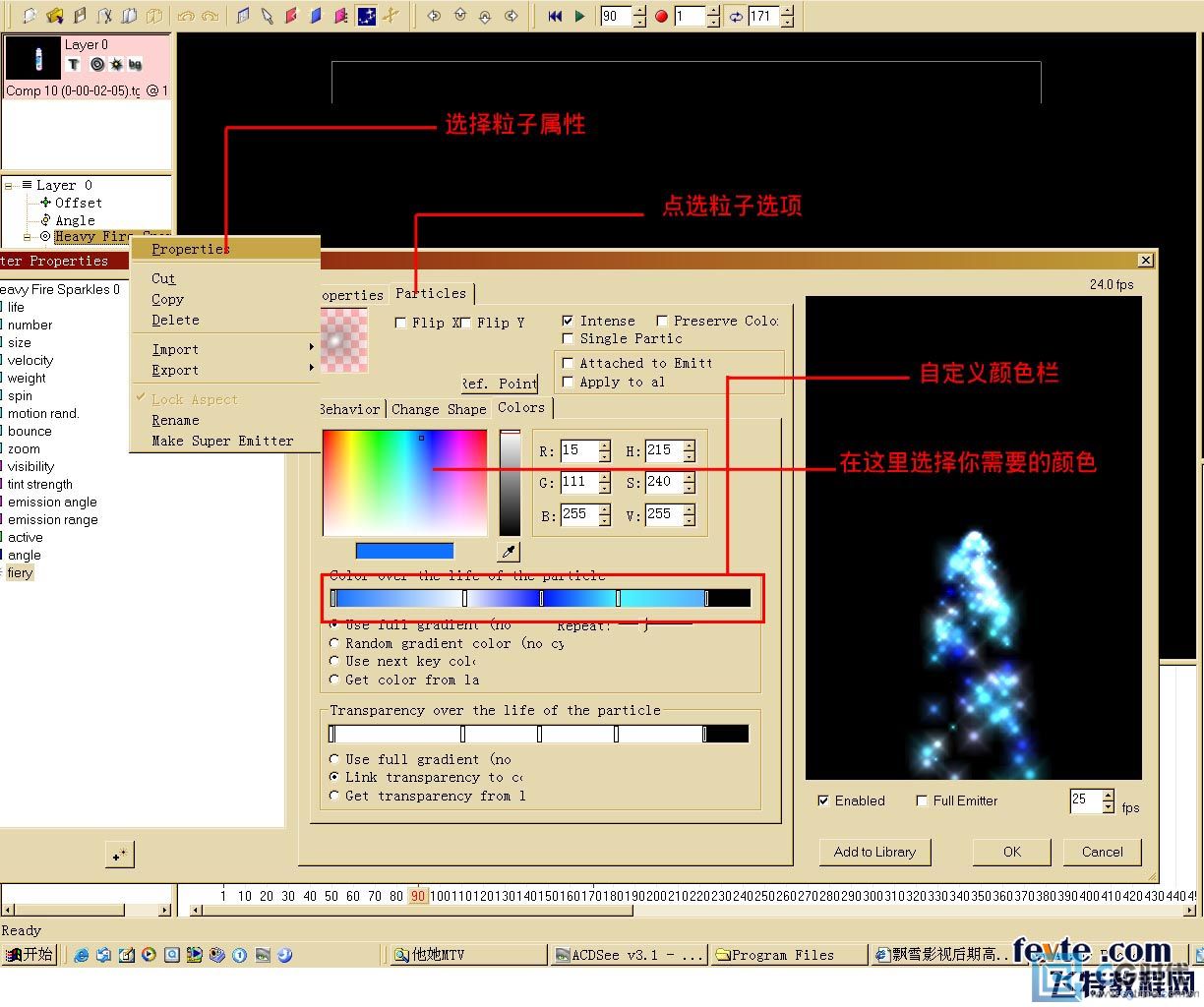Save the project with the Save toolbar icon
This screenshot has height=1007, width=1204.
81,16
